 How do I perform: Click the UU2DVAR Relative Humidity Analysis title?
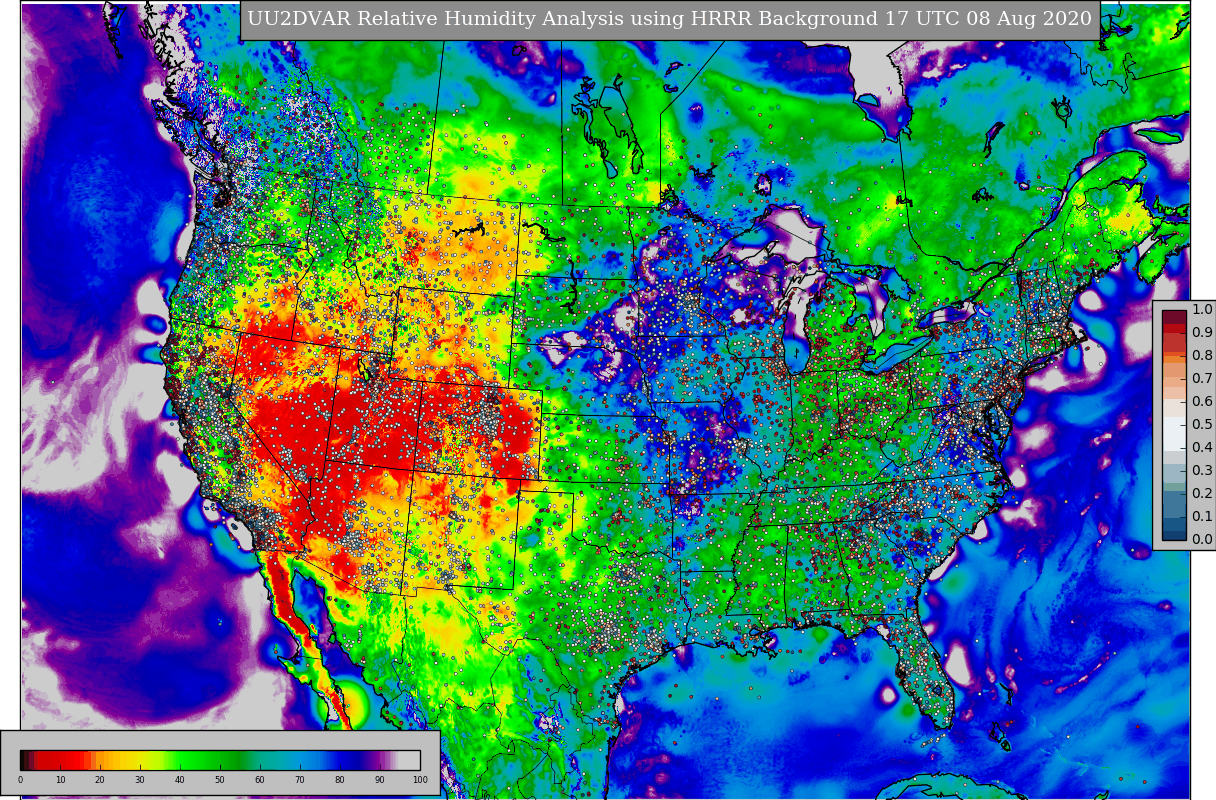click(x=670, y=19)
